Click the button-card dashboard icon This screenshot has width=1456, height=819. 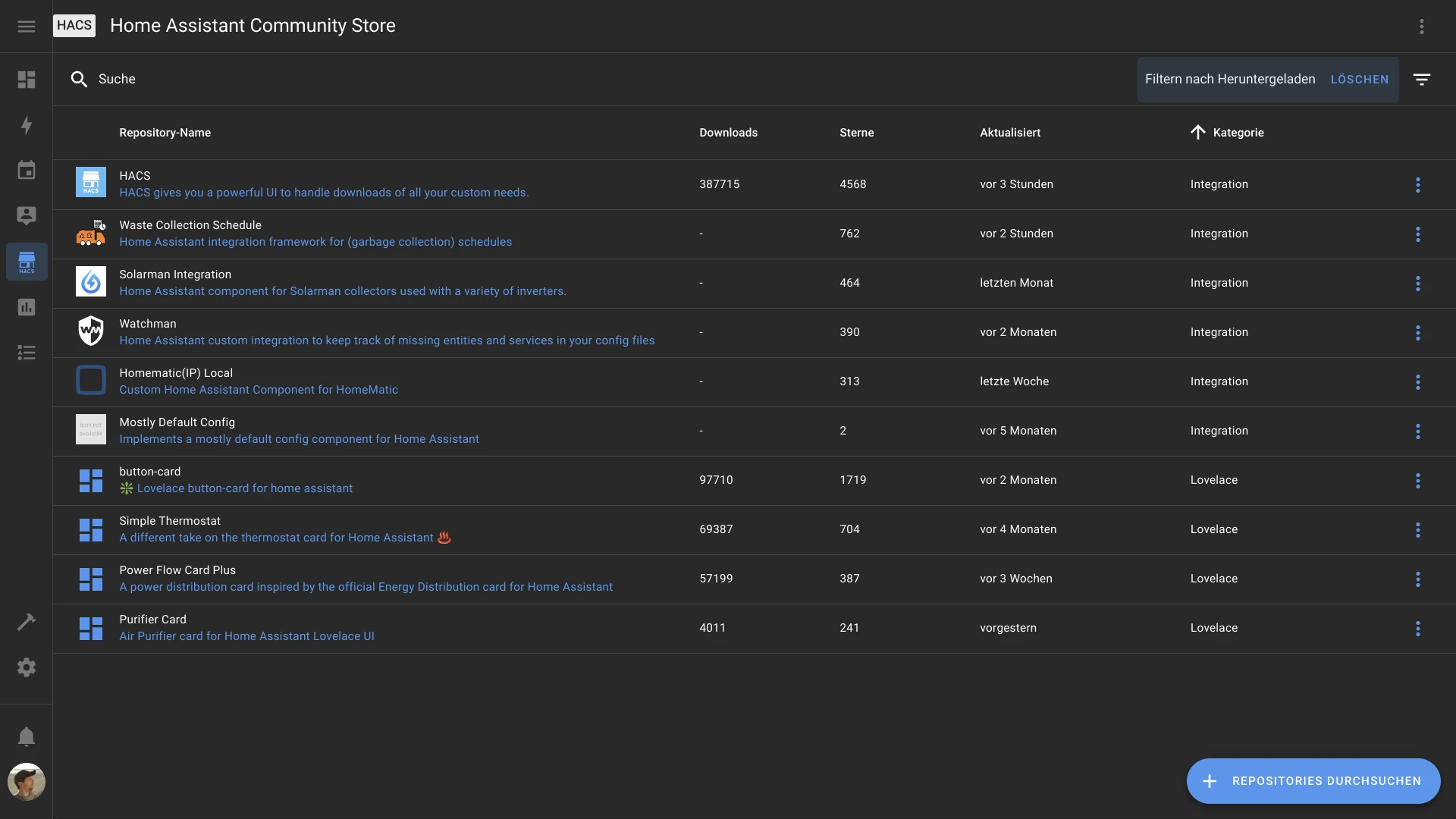pyautogui.click(x=91, y=480)
